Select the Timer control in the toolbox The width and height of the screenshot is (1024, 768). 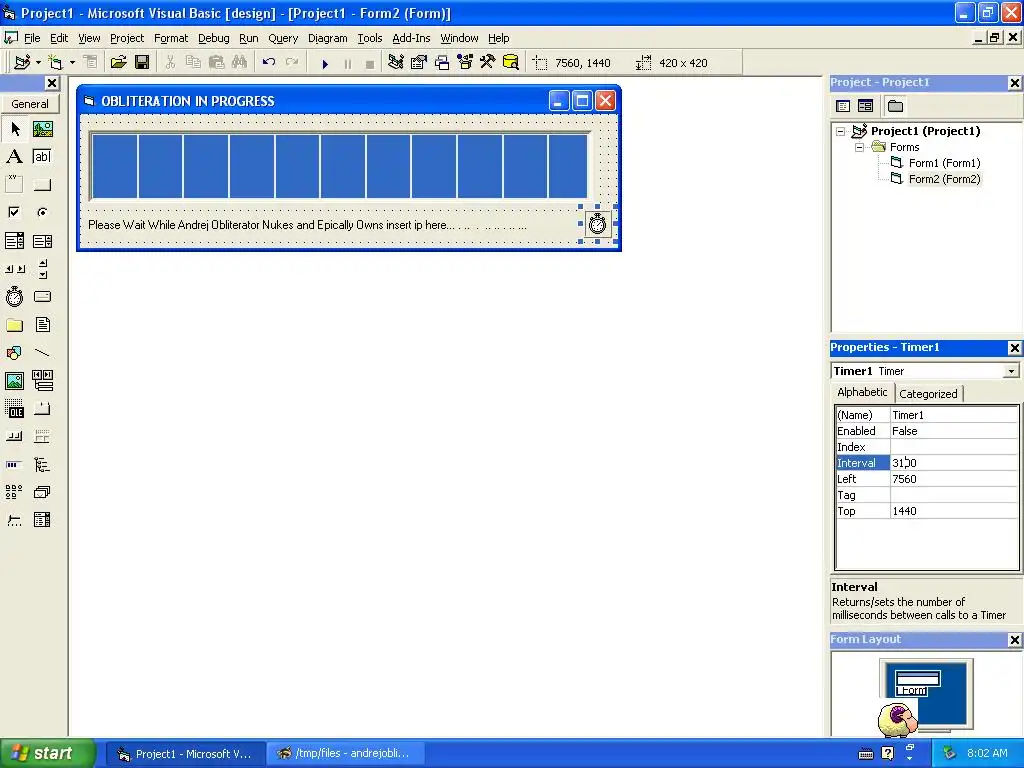[14, 297]
